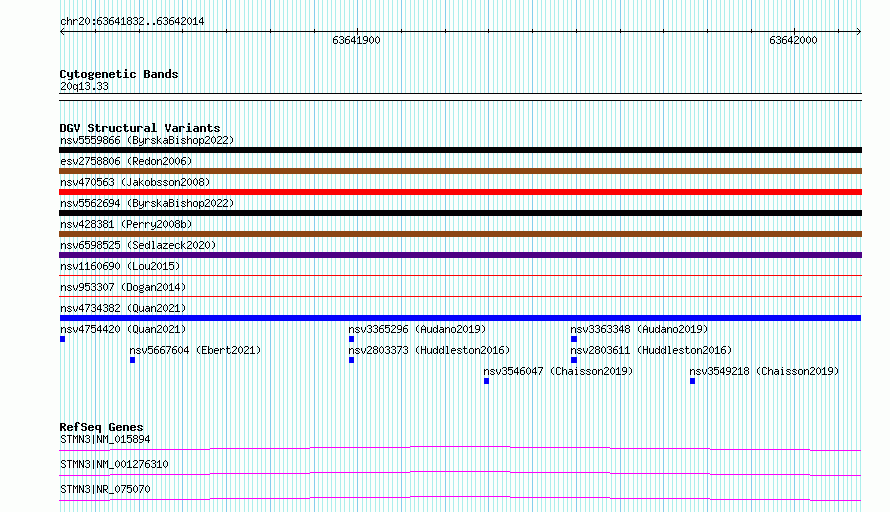890x512 pixels.
Task: Open nsv3365296 (Audano2019) variant label
Action: coord(417,329)
